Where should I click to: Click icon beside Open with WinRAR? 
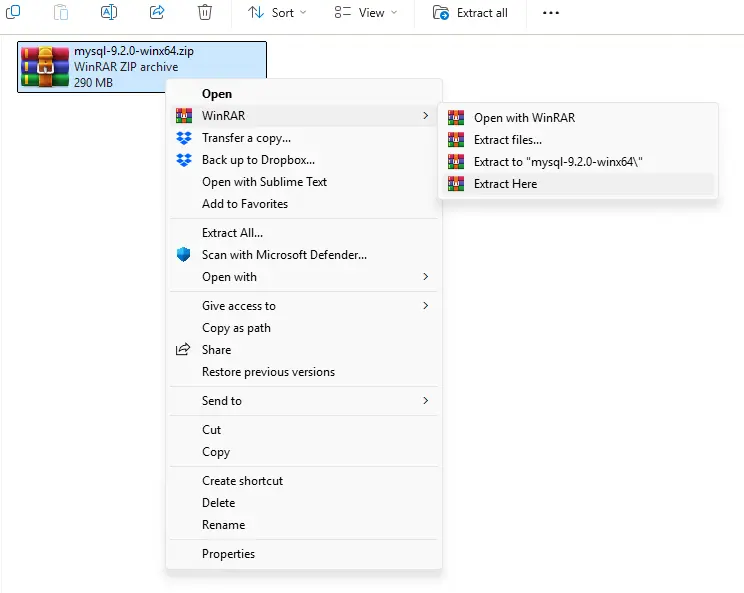456,118
